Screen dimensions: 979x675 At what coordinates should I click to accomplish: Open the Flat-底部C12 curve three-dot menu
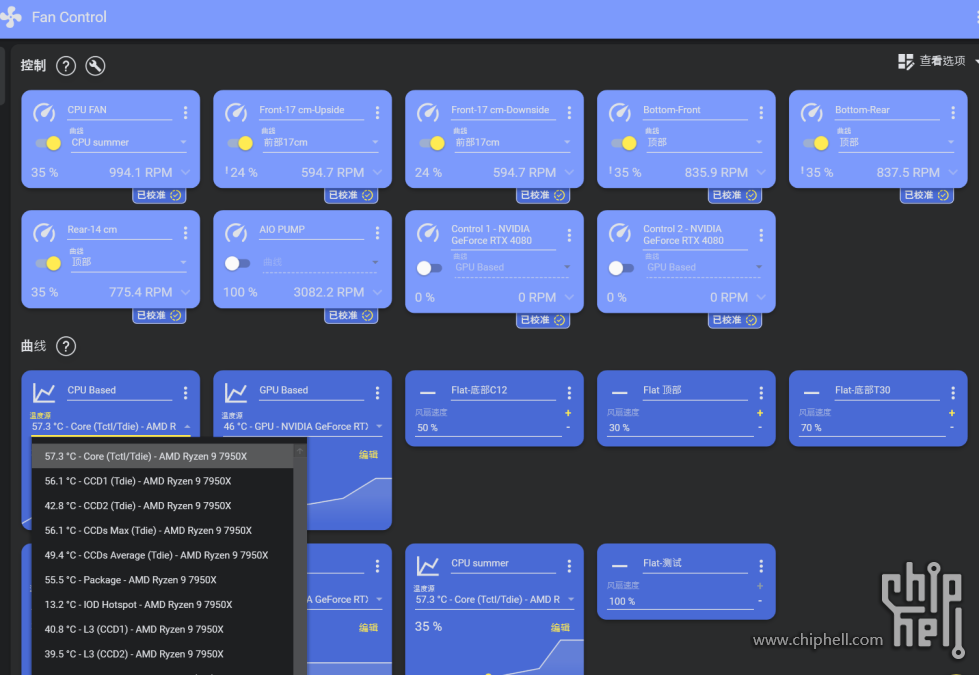pos(569,393)
